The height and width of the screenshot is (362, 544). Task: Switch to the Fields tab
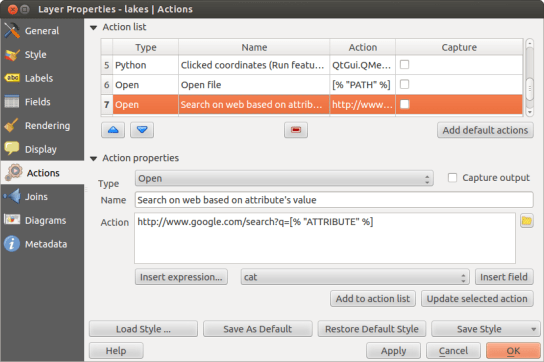click(42, 102)
